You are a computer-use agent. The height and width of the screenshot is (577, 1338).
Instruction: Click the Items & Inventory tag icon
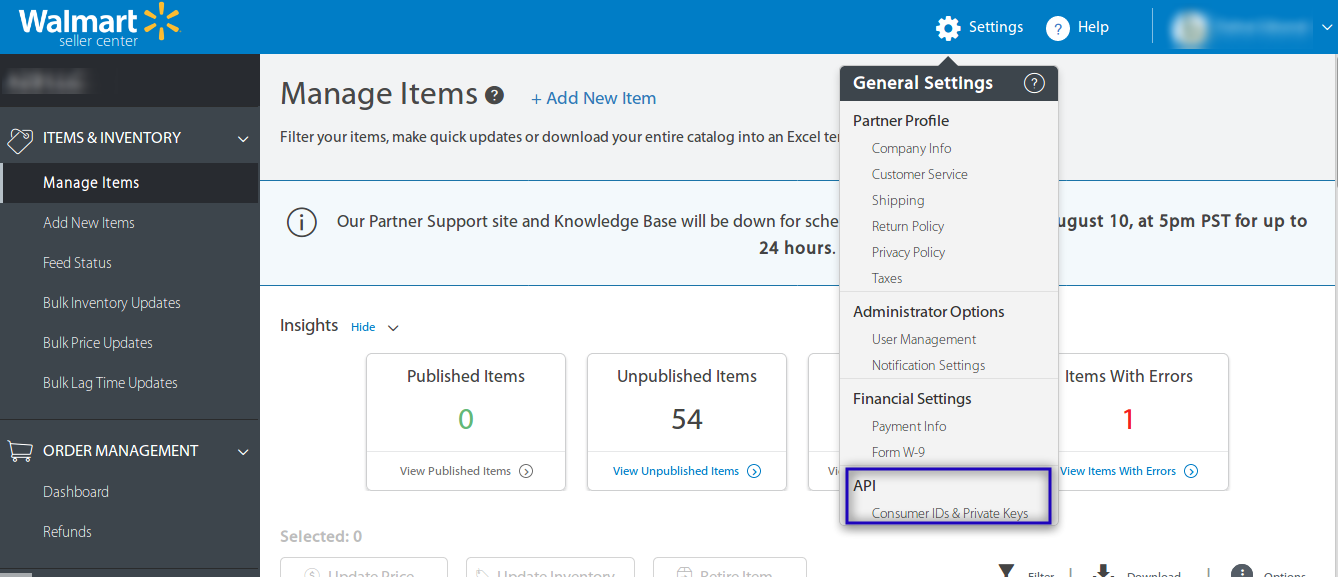20,140
